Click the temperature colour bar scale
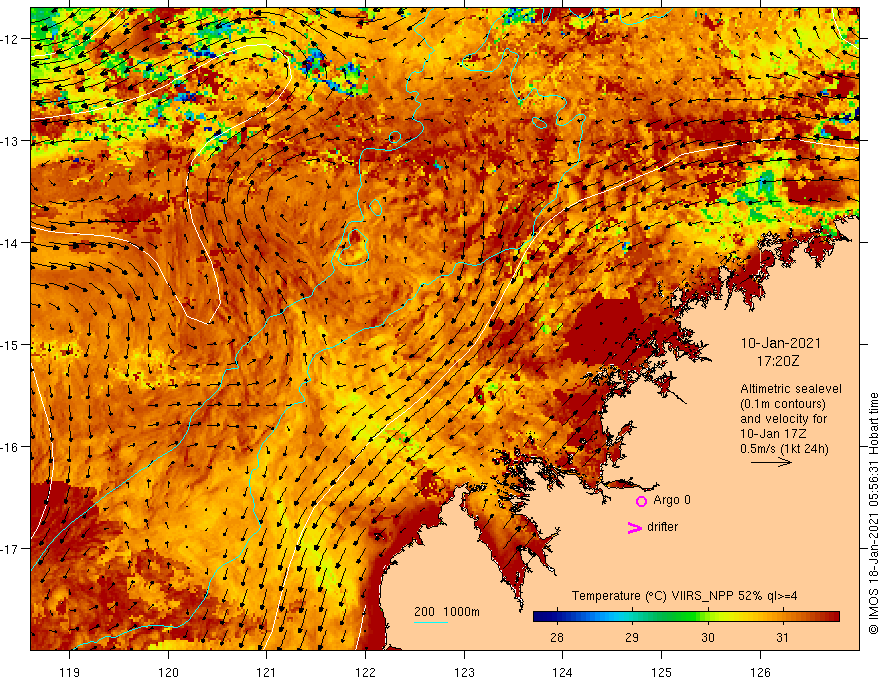880x680 pixels. [686, 617]
